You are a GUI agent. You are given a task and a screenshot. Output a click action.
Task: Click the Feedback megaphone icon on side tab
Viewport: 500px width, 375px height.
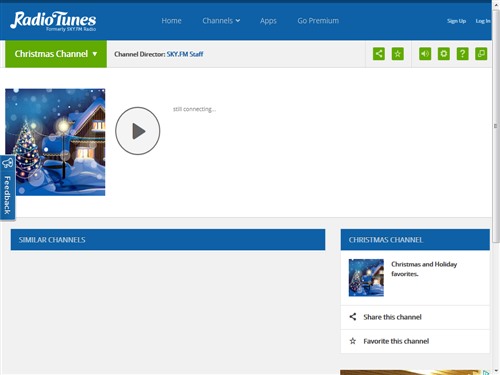click(7, 163)
